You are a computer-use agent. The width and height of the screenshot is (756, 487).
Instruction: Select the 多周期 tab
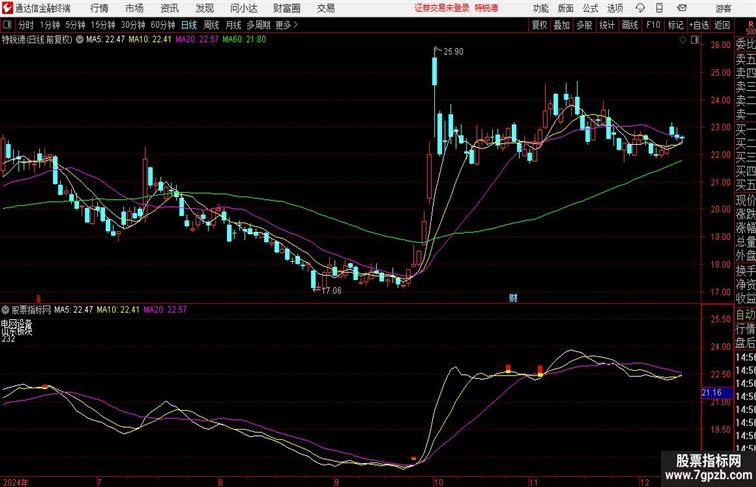click(258, 25)
